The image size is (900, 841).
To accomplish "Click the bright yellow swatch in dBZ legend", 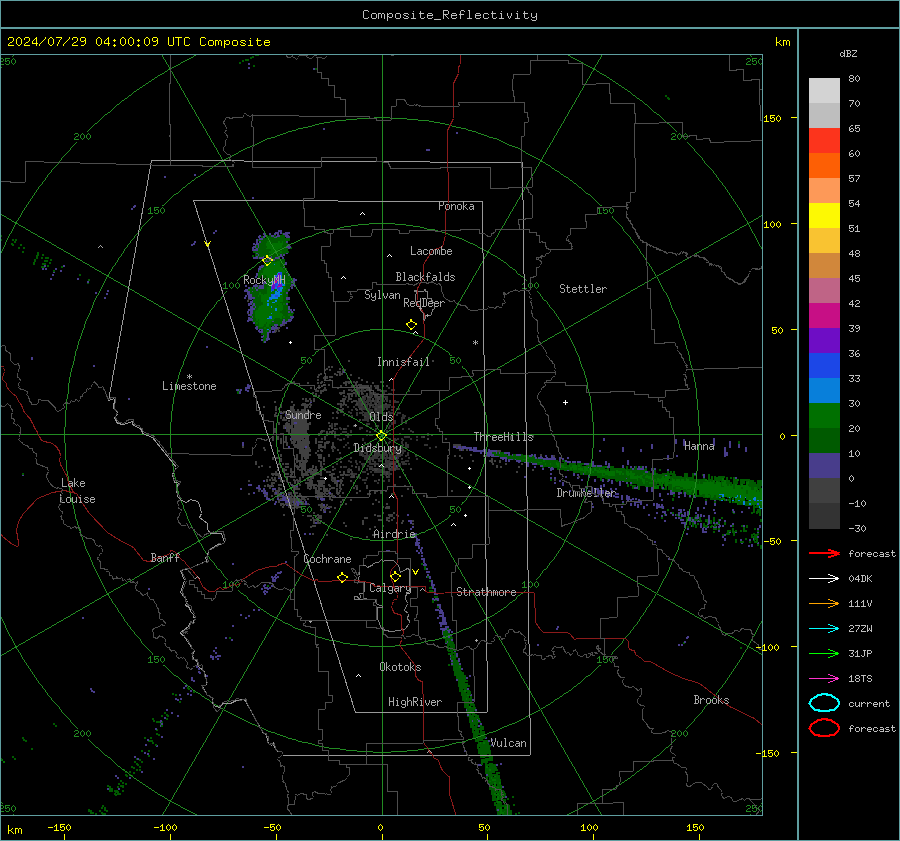I will point(824,215).
